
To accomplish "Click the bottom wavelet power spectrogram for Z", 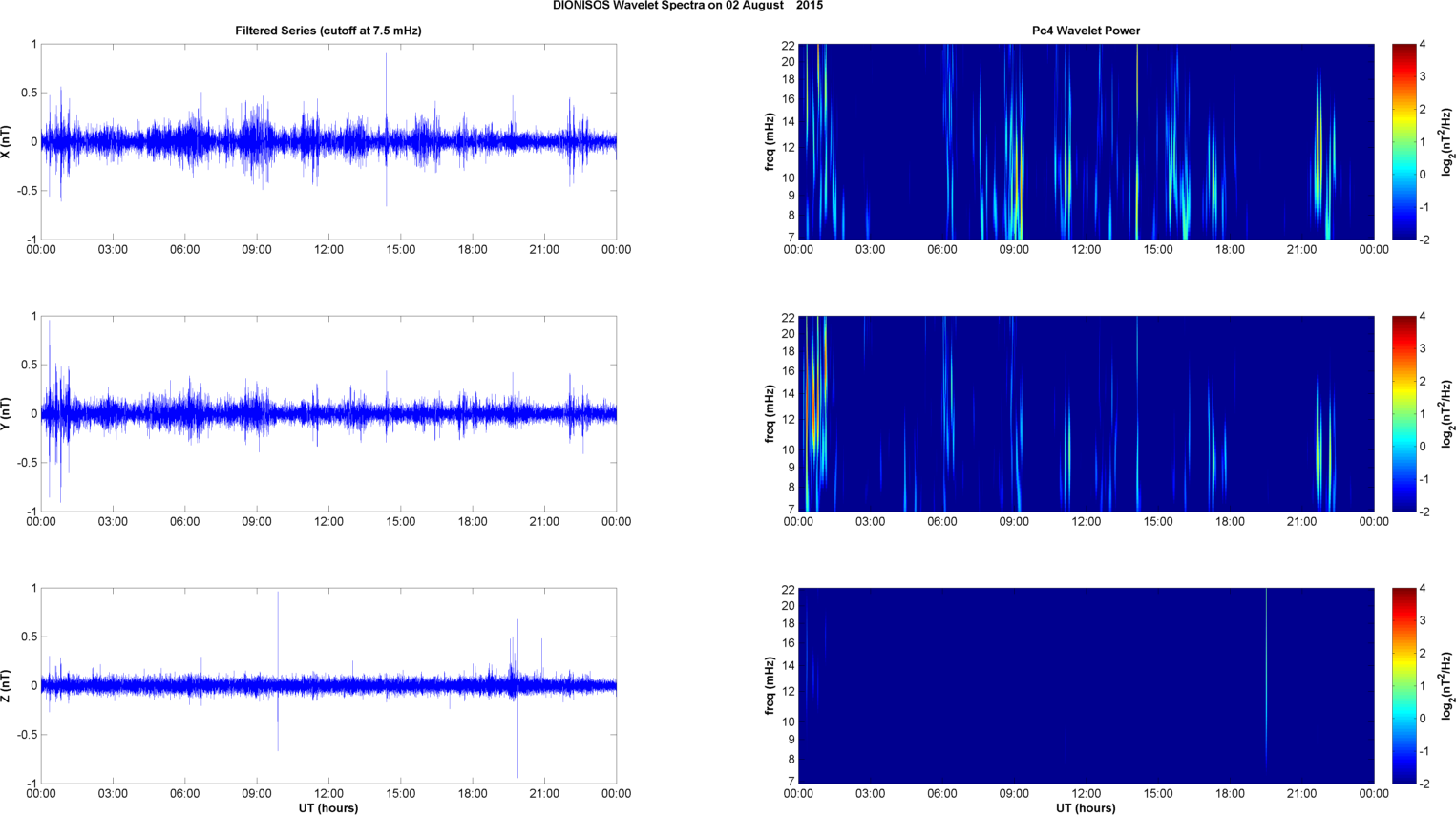I will (1087, 686).
